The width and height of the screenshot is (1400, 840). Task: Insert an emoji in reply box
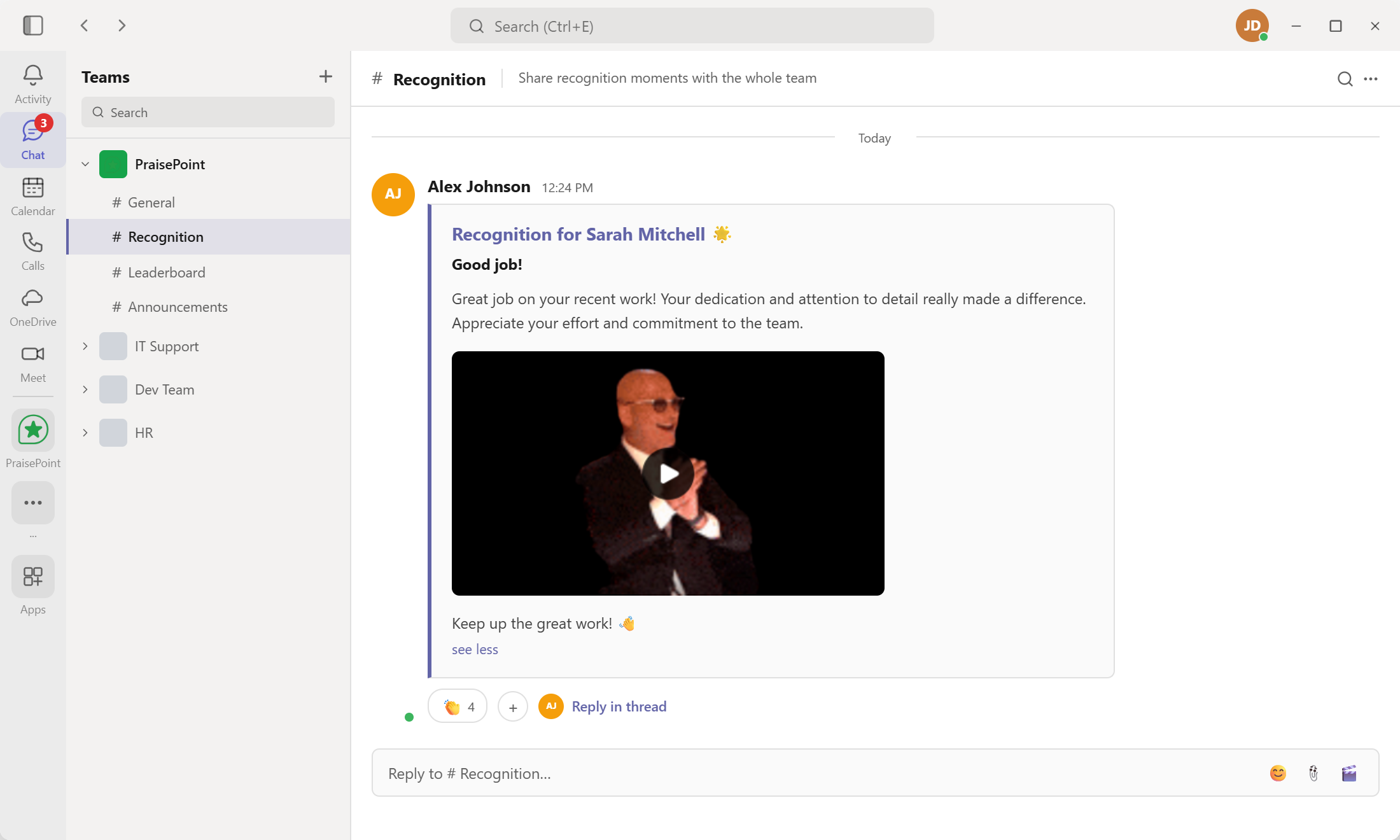[1278, 773]
